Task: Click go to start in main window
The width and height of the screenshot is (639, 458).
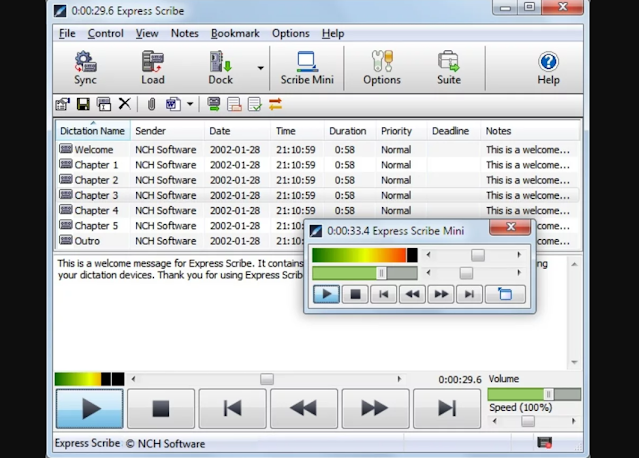Action: tap(232, 408)
